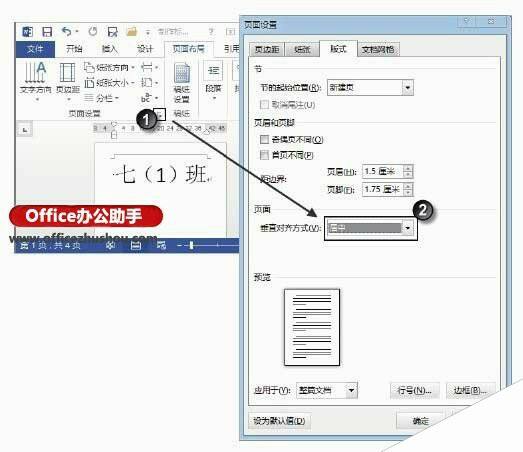Screen dimensions: 523x452
Task: Click the read mode icon in the status bar
Action: [110, 246]
